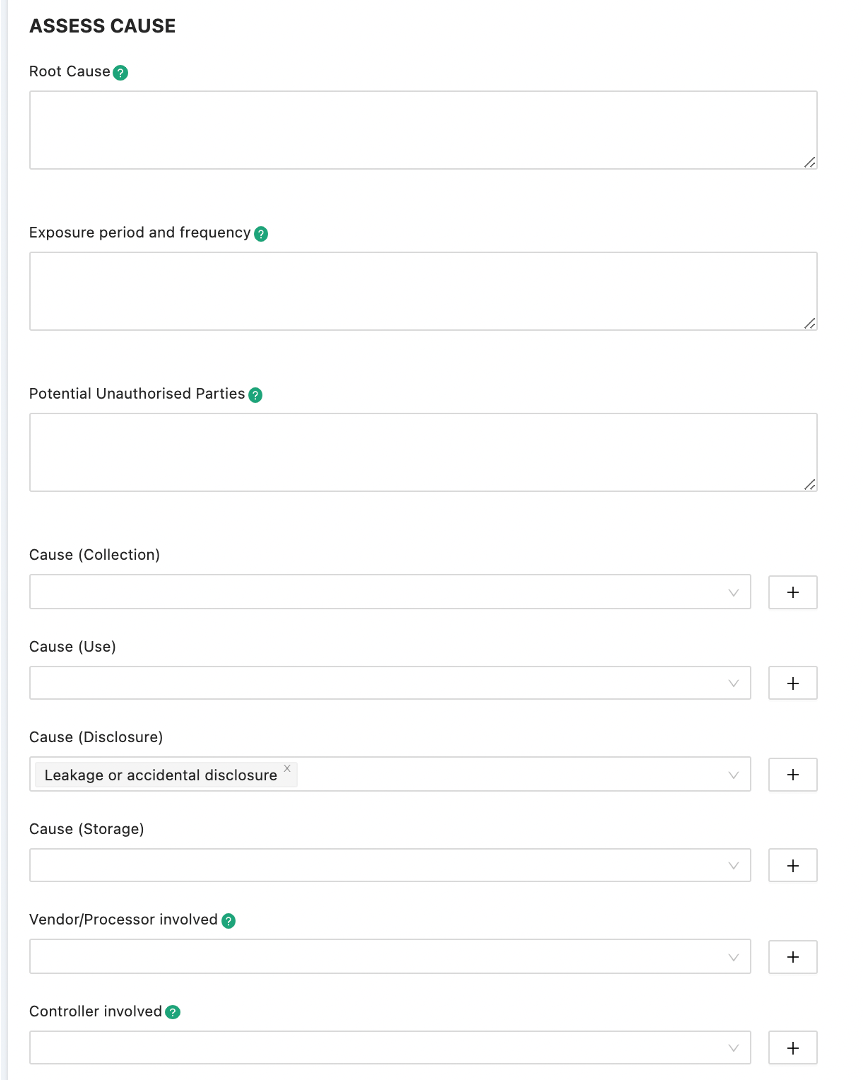The image size is (864, 1080).
Task: Click help icon next to Root Cause
Action: pyautogui.click(x=121, y=73)
